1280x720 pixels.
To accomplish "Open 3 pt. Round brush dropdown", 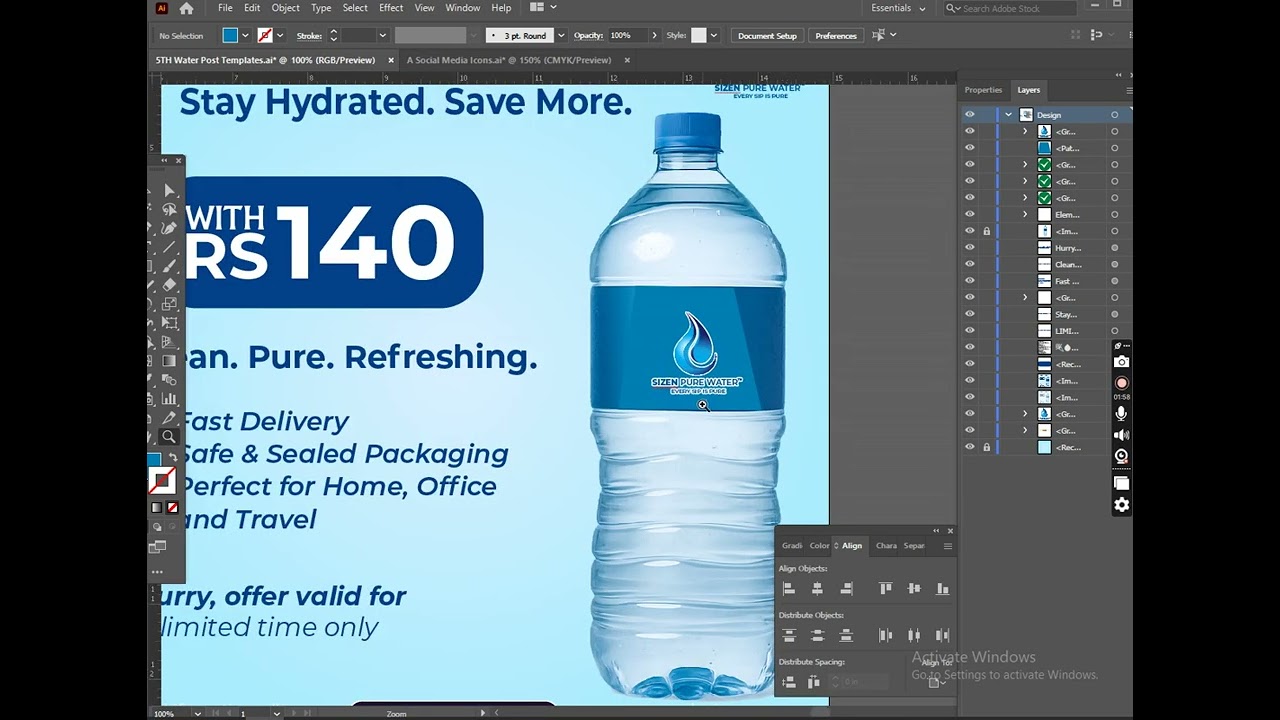I will (561, 35).
